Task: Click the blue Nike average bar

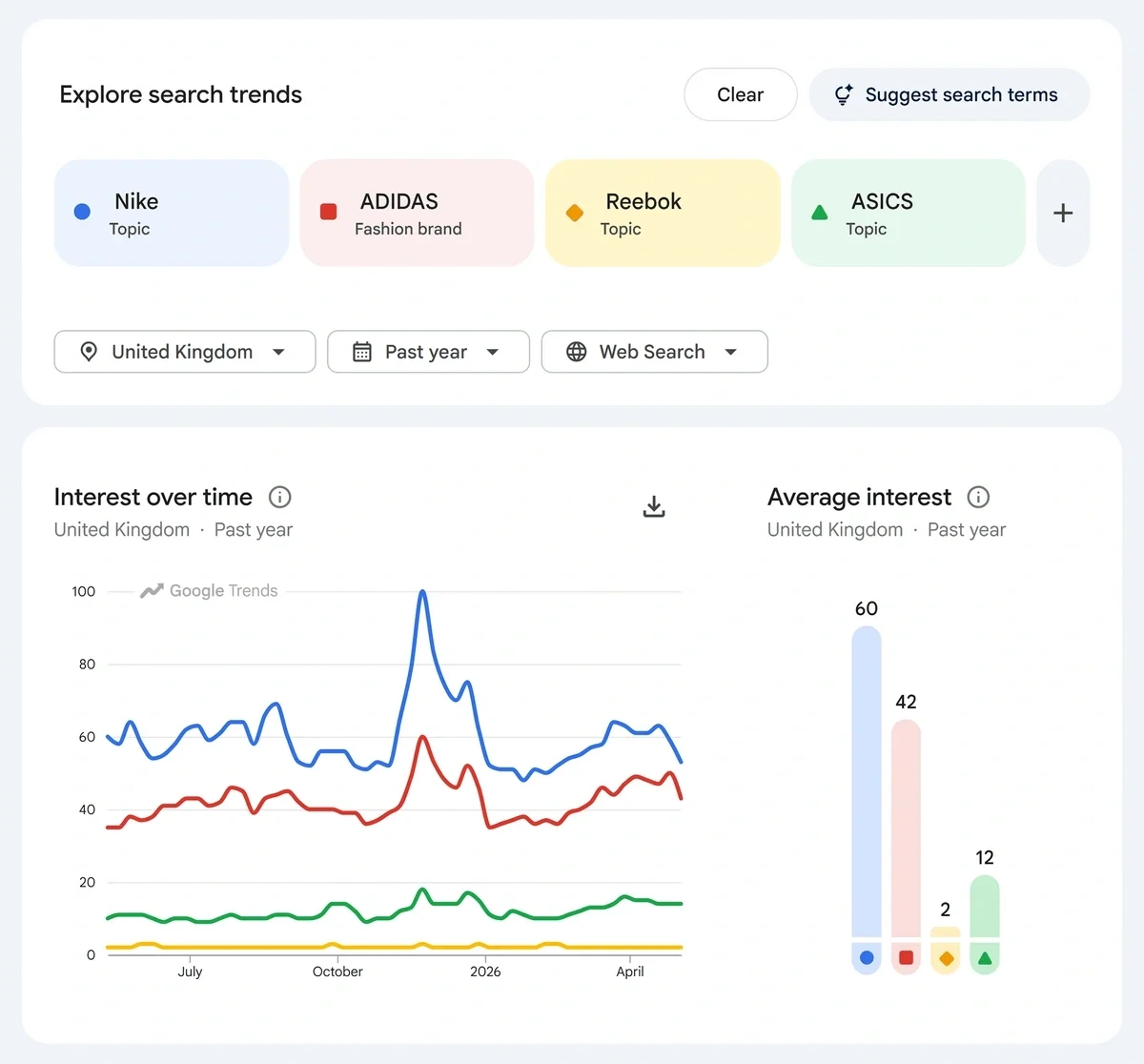Action: click(867, 782)
